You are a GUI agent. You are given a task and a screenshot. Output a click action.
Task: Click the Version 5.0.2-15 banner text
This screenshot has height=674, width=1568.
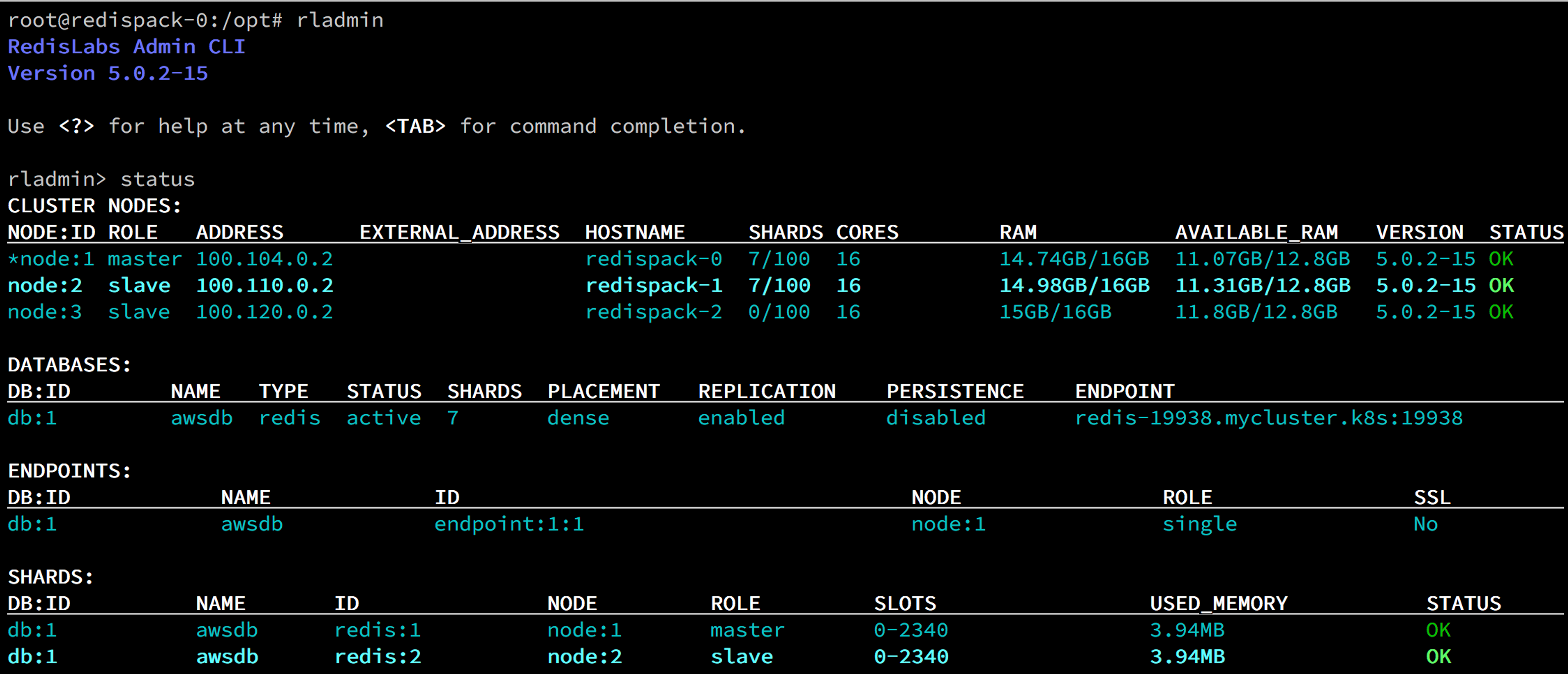(x=108, y=74)
